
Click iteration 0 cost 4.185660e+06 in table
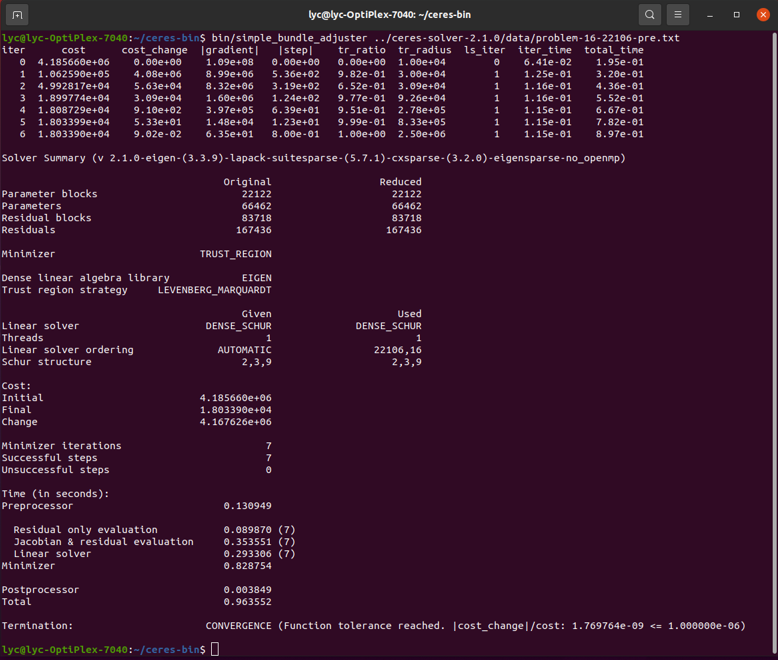pos(73,62)
